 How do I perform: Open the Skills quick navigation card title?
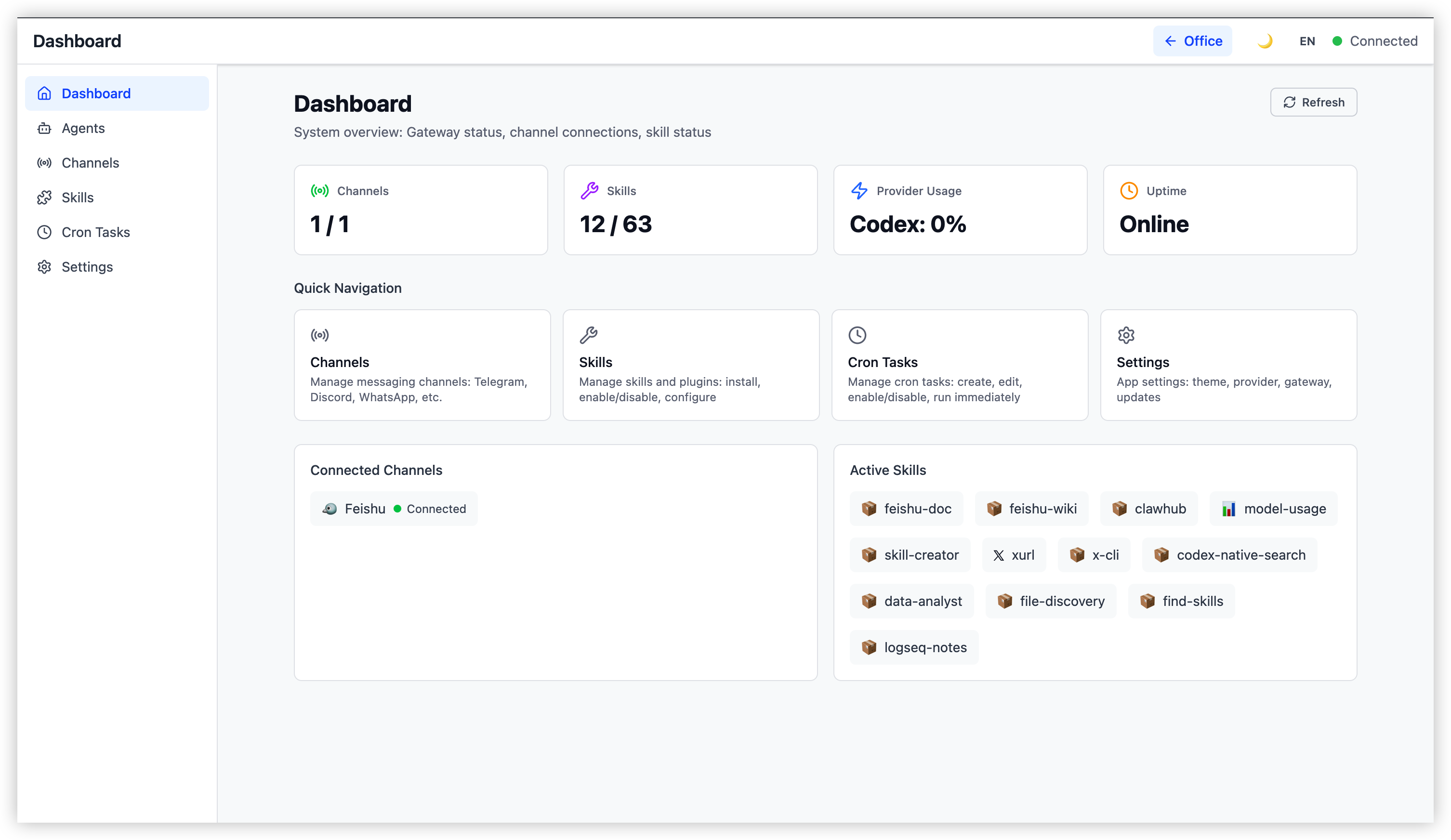click(x=595, y=362)
